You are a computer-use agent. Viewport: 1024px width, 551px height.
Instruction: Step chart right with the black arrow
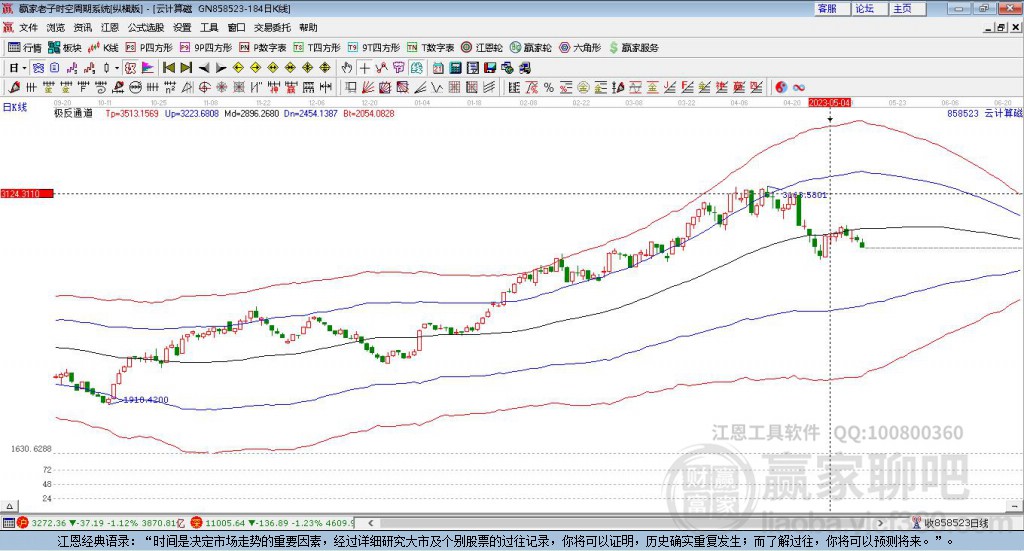tap(221, 68)
